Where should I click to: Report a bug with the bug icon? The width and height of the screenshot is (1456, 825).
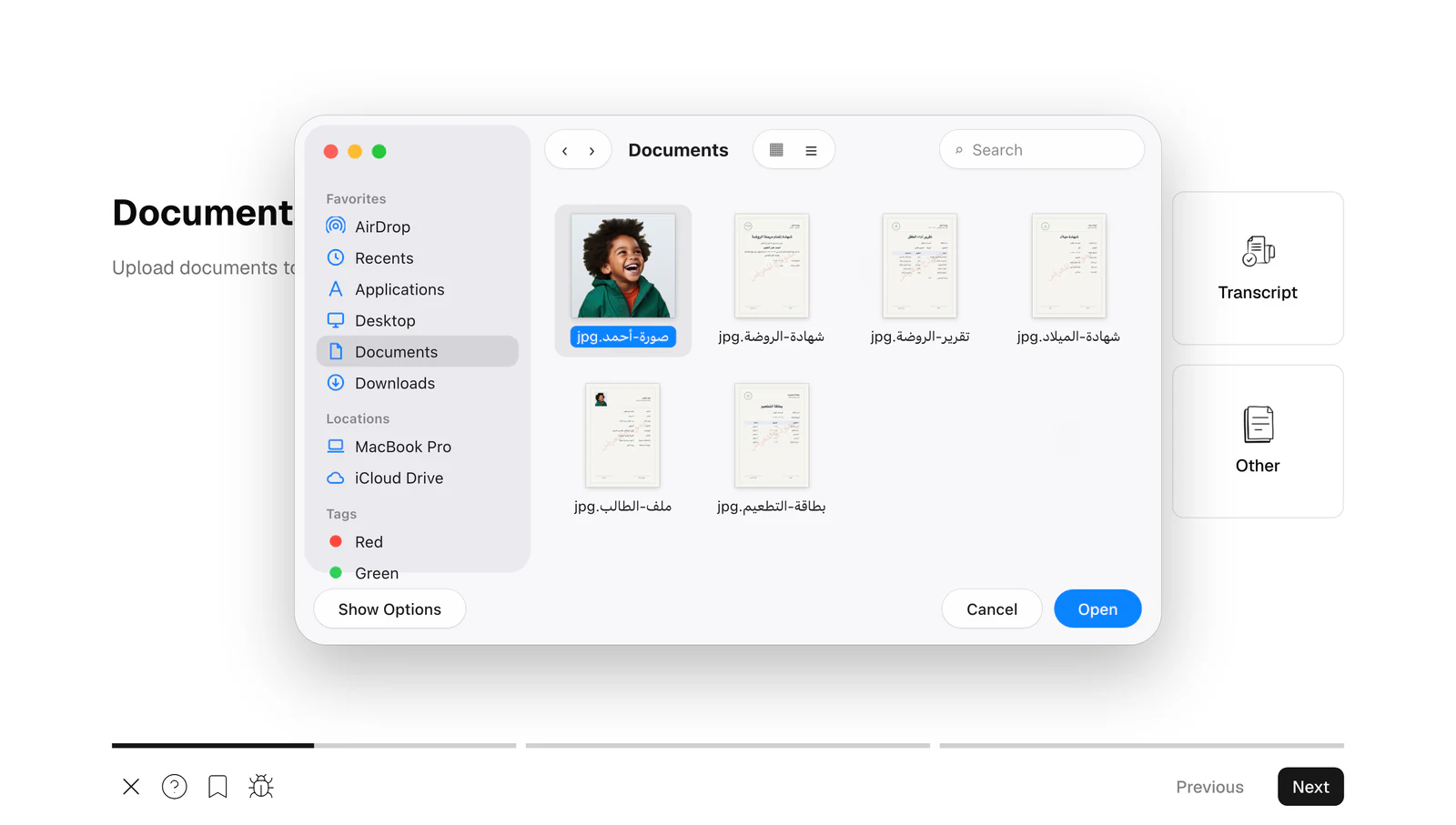point(261,787)
